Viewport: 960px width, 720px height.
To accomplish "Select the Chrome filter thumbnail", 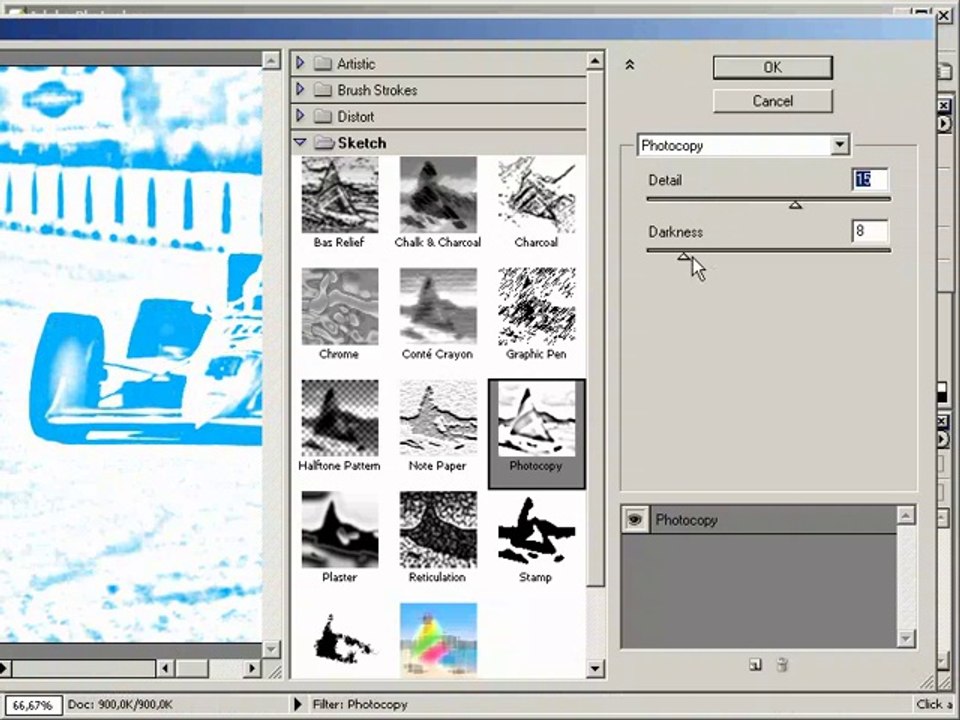I will coord(340,306).
